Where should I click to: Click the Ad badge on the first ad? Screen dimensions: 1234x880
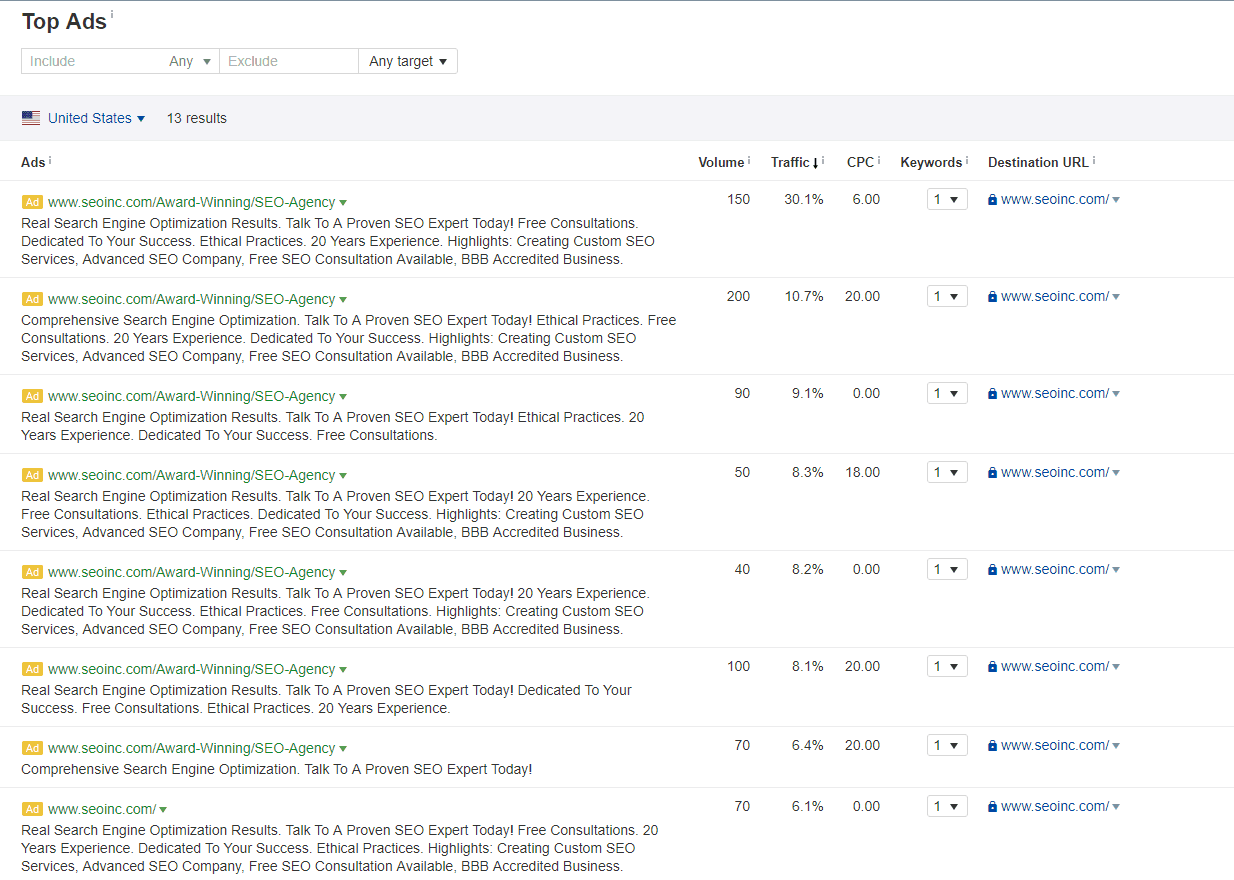32,201
